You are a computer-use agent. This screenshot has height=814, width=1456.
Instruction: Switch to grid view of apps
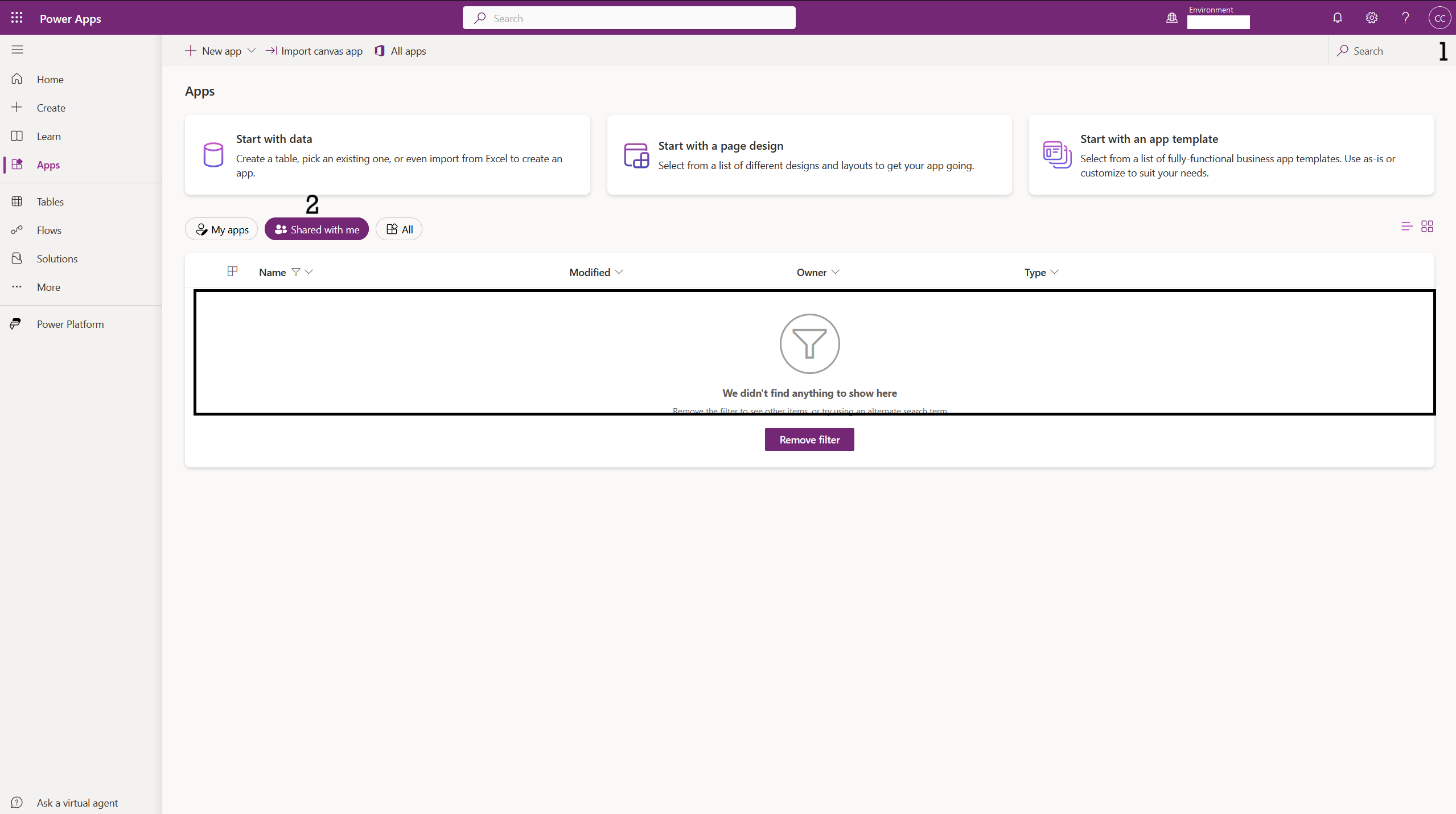(1427, 226)
